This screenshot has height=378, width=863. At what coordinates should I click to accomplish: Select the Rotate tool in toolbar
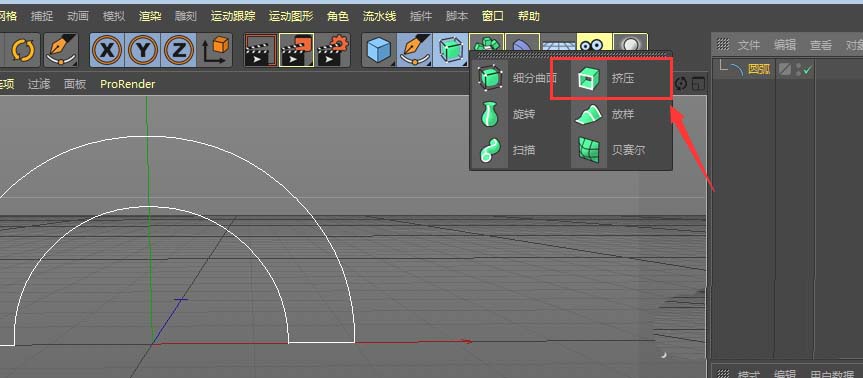pyautogui.click(x=23, y=51)
